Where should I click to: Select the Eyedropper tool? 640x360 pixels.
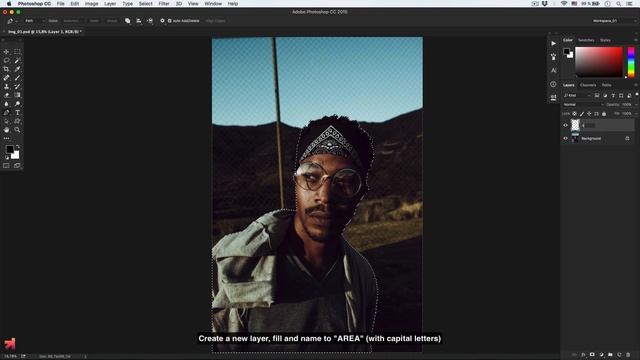click(x=17, y=69)
